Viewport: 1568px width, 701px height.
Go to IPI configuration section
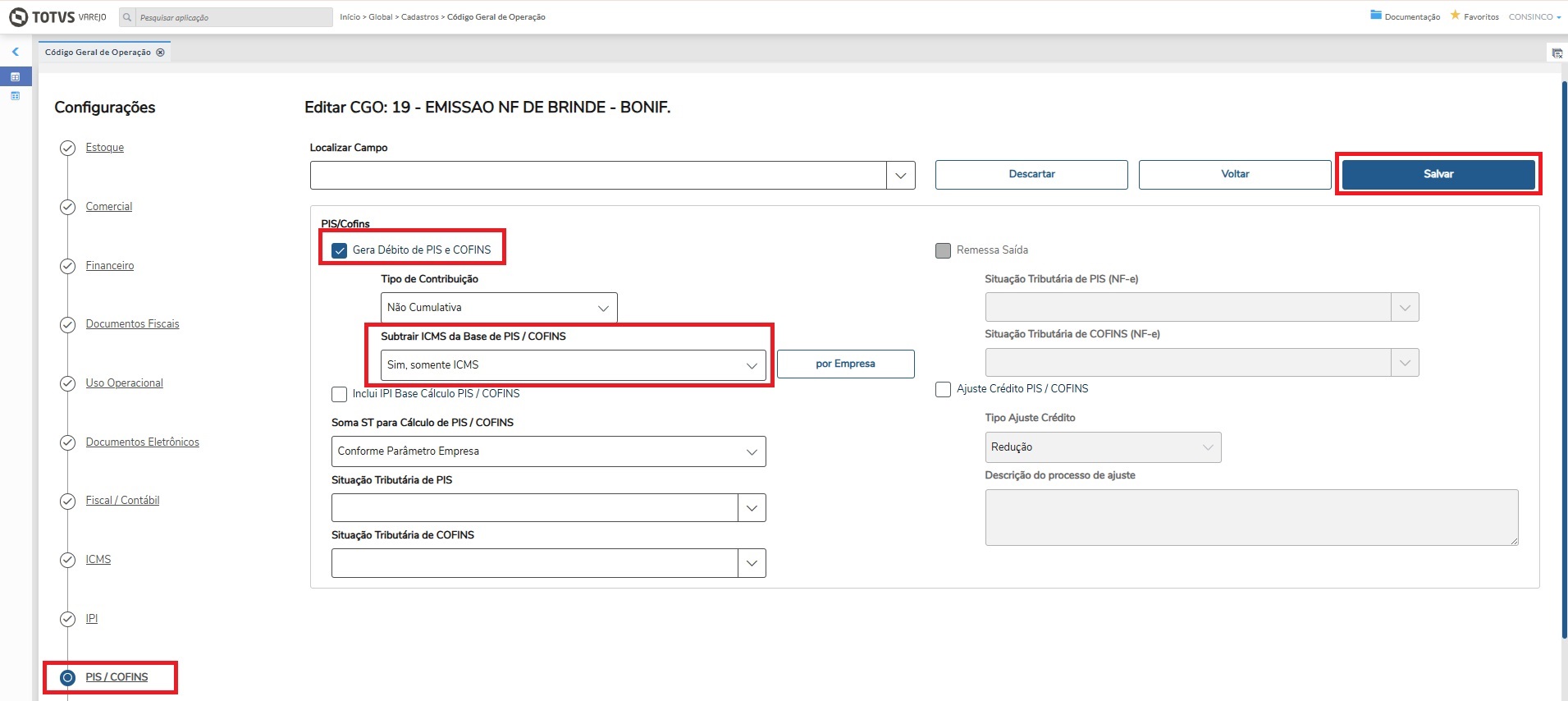92,619
